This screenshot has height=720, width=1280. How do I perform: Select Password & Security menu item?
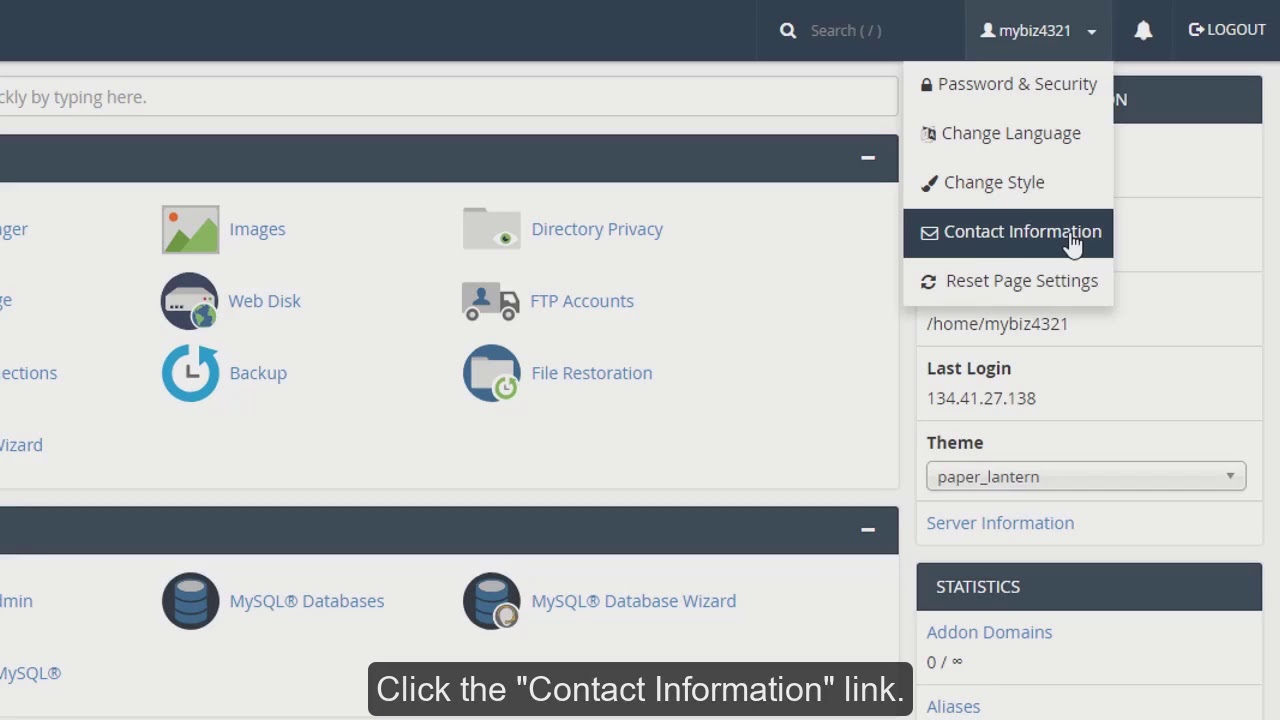pyautogui.click(x=1008, y=84)
